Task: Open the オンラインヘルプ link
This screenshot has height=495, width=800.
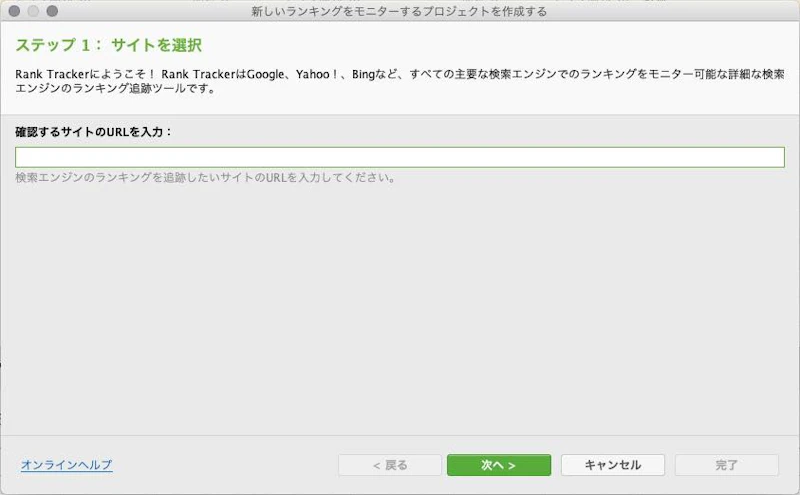Action: point(66,465)
